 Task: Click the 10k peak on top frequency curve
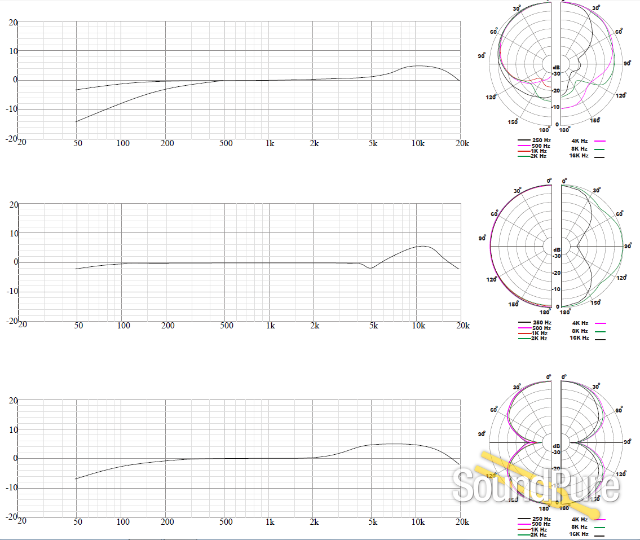click(418, 67)
